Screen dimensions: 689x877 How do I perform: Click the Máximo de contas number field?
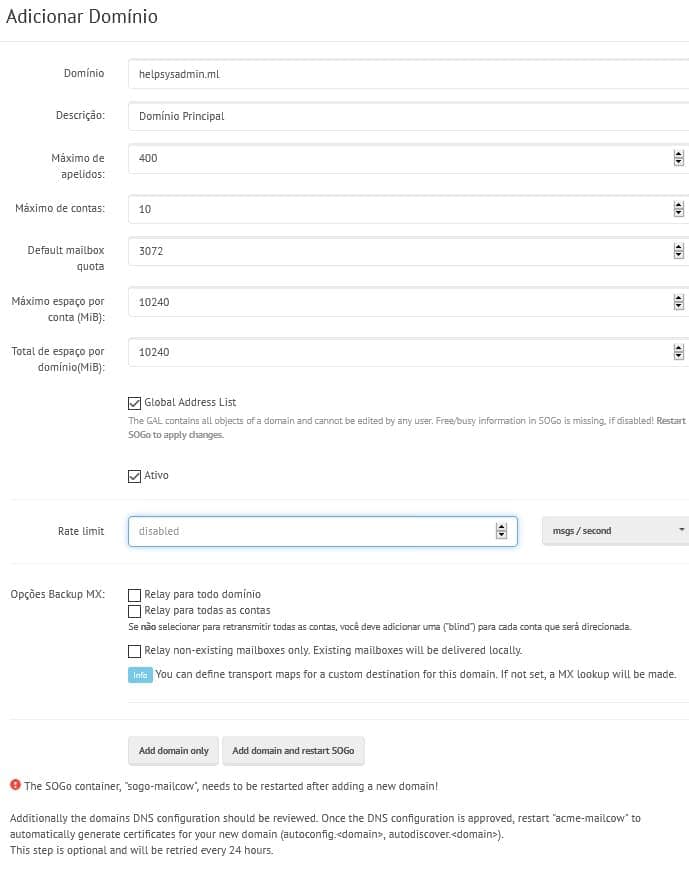[400, 209]
